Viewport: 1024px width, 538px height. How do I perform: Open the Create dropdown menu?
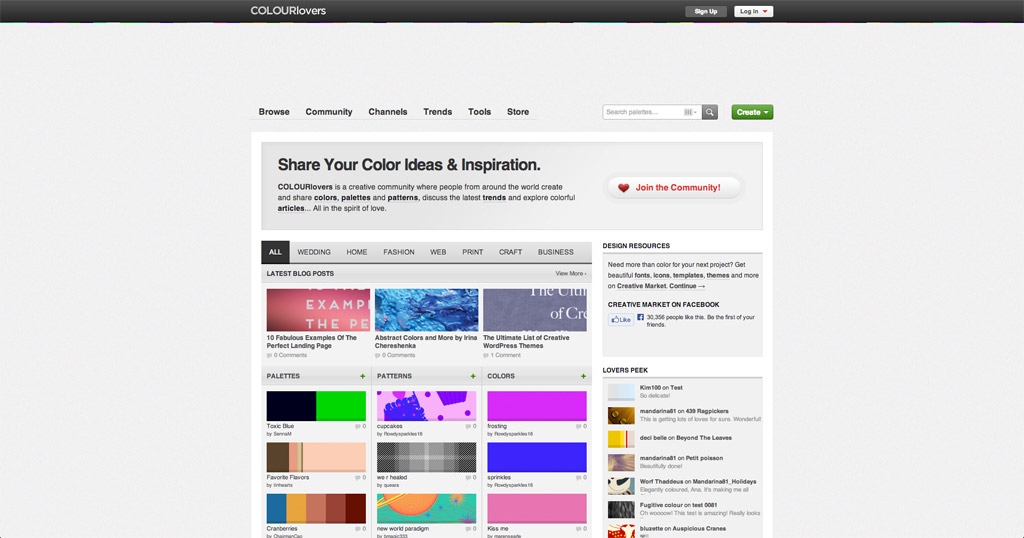pos(752,112)
